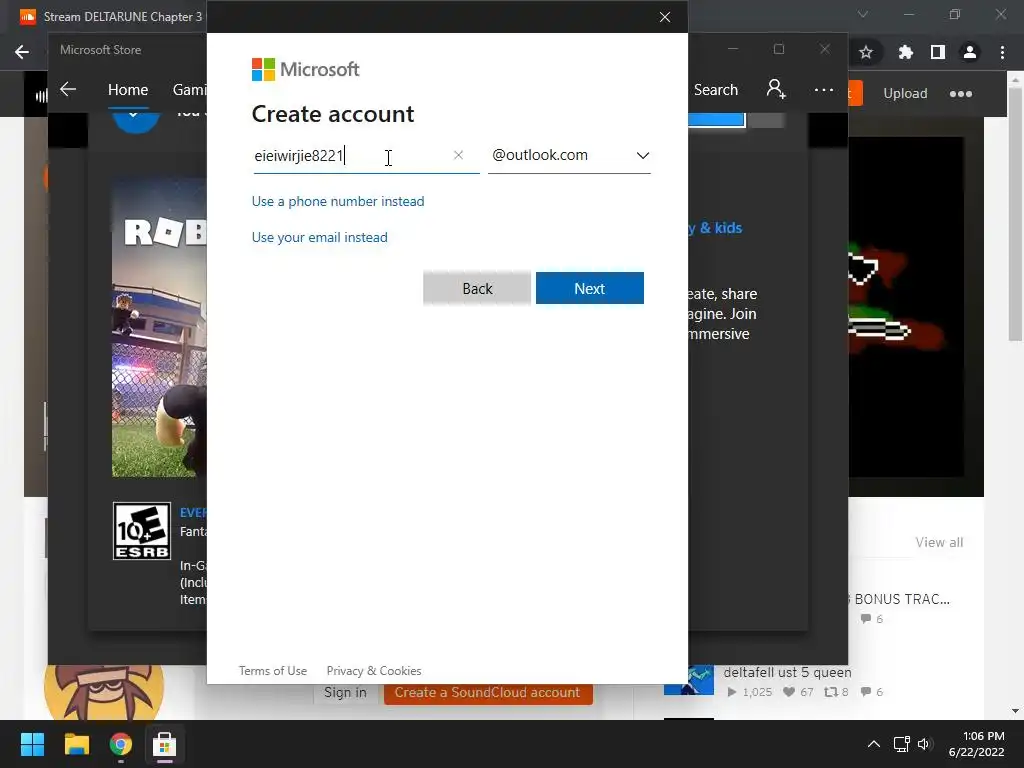This screenshot has width=1024, height=768.
Task: Click the deltafell queen track thumbnail
Action: (x=689, y=680)
